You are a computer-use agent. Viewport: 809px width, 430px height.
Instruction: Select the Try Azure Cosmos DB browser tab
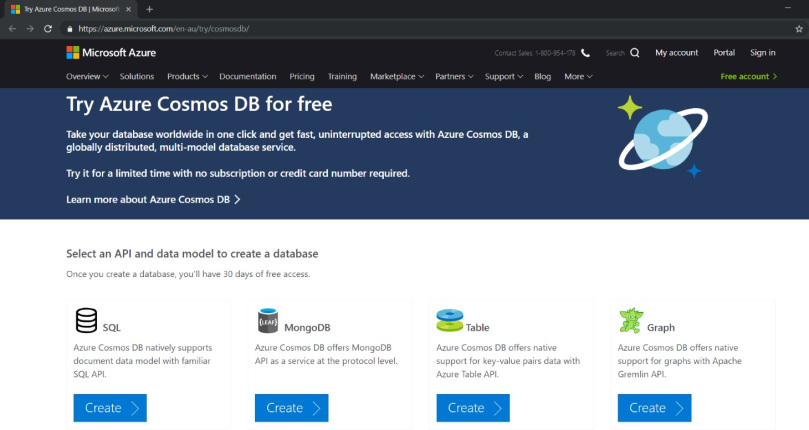pyautogui.click(x=71, y=9)
